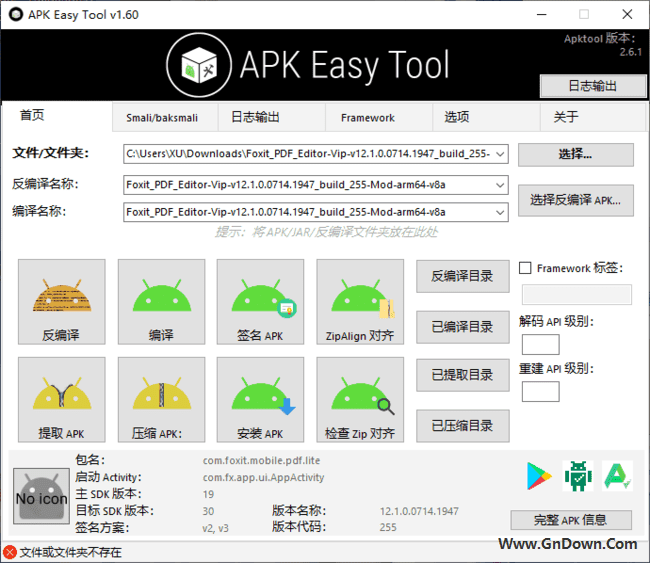Click the 检查 Zip 对齐 icon button
The width and height of the screenshot is (650, 563).
pyautogui.click(x=360, y=400)
